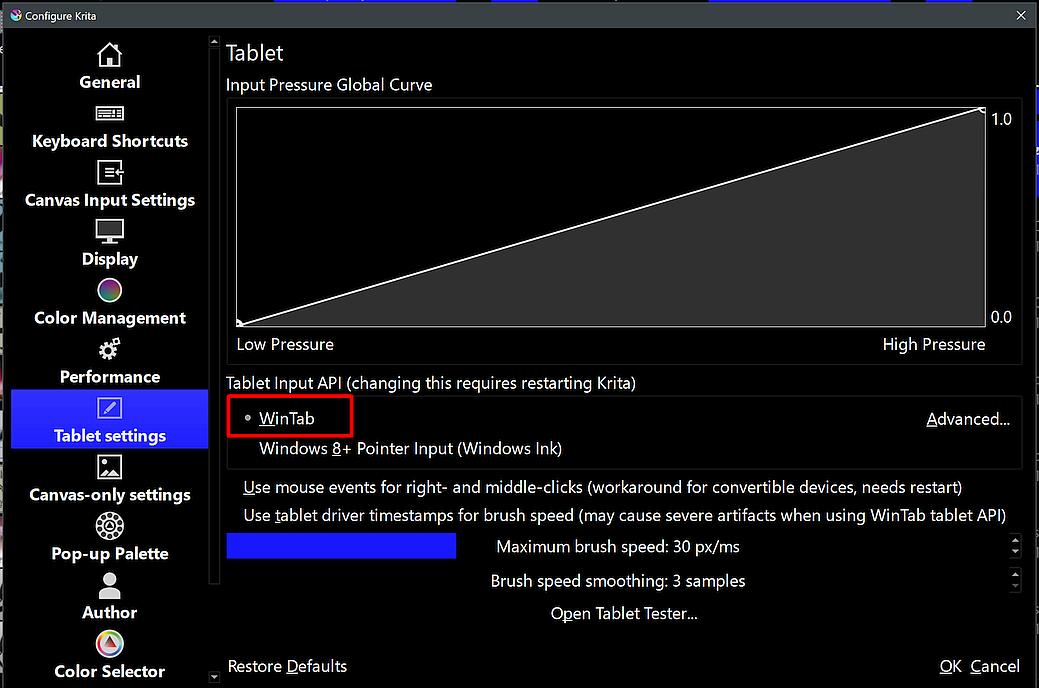The image size is (1039, 688).
Task: Click the Krita logo in title bar
Action: [x=15, y=15]
